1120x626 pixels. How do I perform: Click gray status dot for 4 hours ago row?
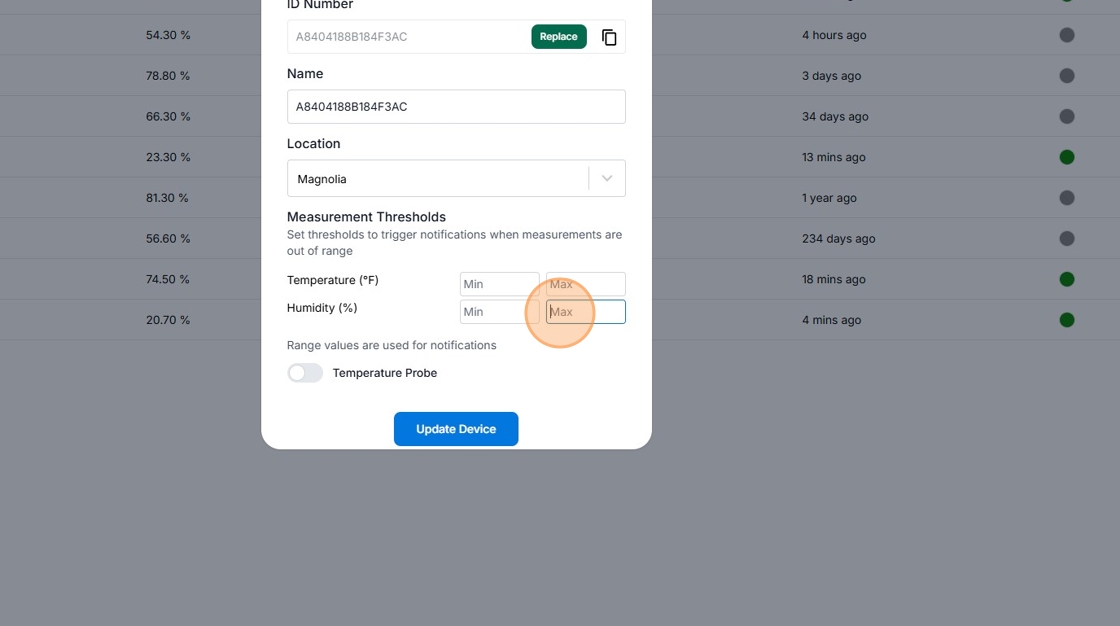click(1066, 35)
